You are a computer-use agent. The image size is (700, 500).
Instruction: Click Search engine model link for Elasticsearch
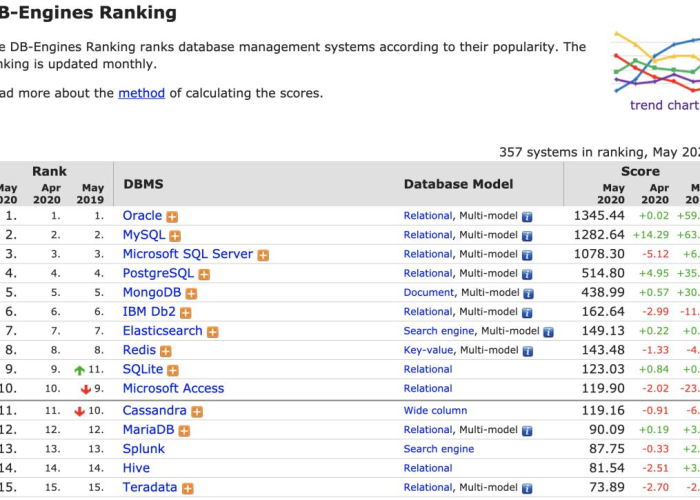[x=439, y=331]
